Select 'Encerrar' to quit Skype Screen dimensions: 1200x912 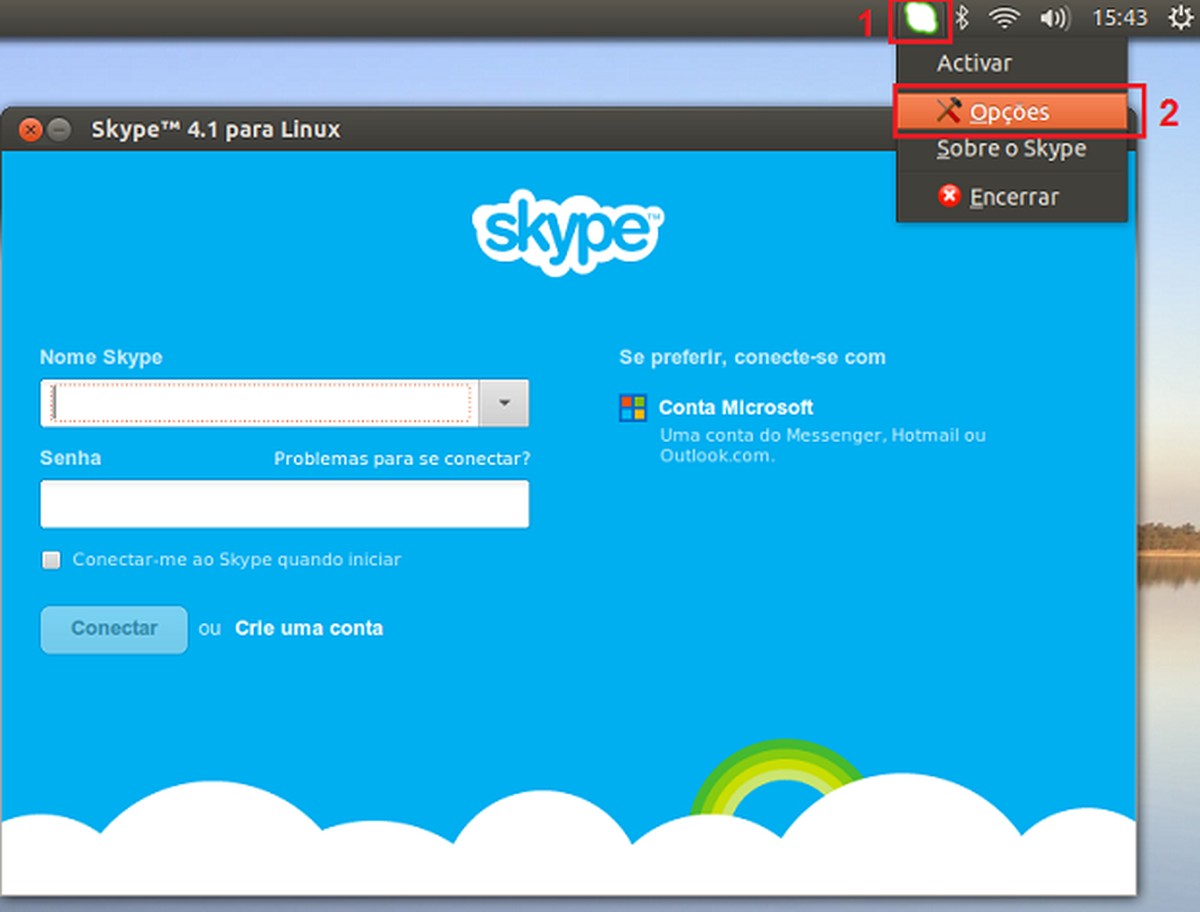[x=1014, y=196]
